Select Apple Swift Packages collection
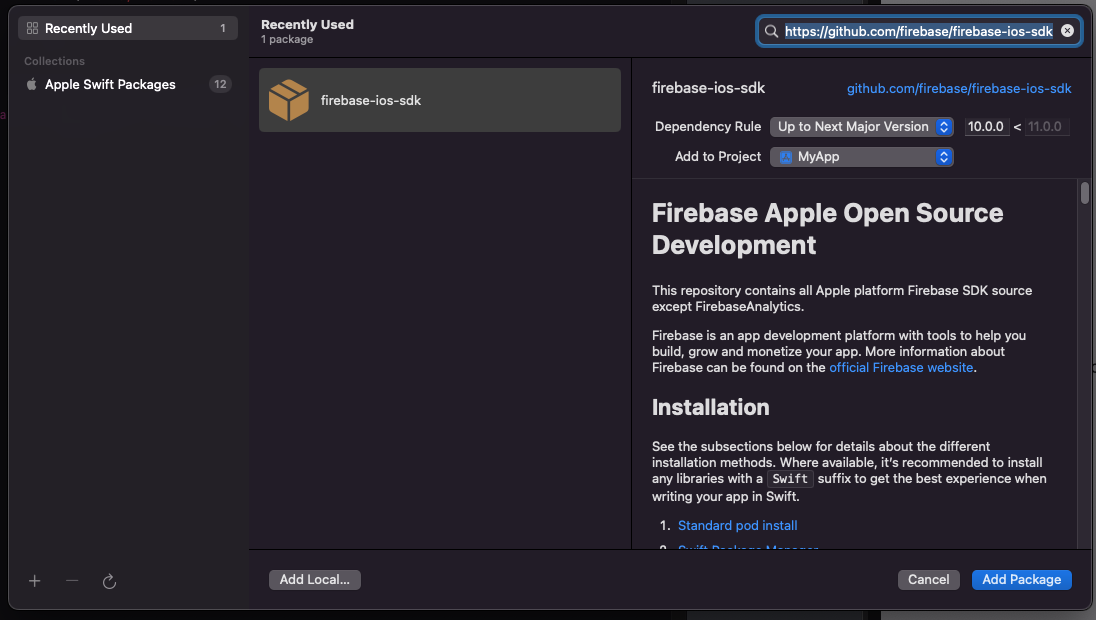This screenshot has height=620, width=1096. point(110,85)
